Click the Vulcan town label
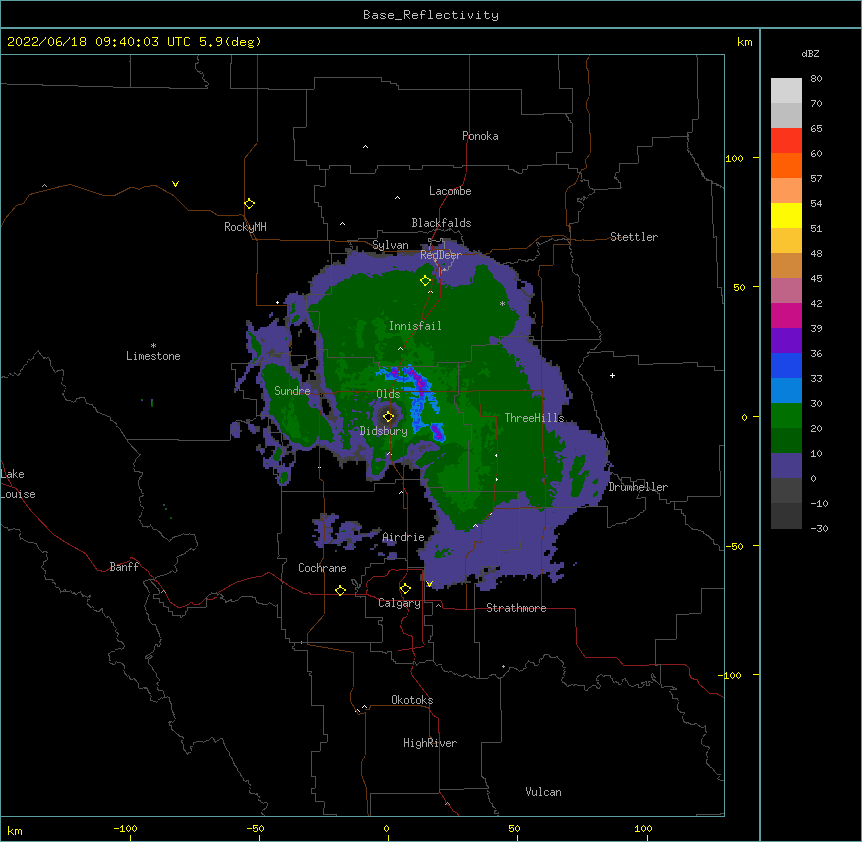 click(543, 792)
